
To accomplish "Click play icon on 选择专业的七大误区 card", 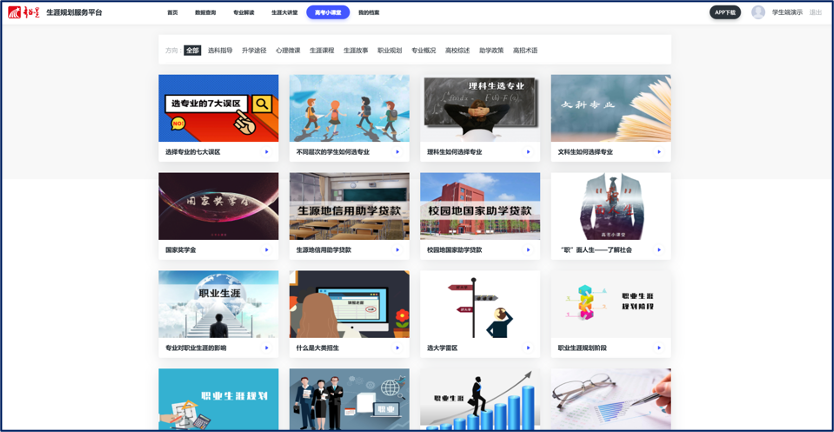I will (x=266, y=152).
